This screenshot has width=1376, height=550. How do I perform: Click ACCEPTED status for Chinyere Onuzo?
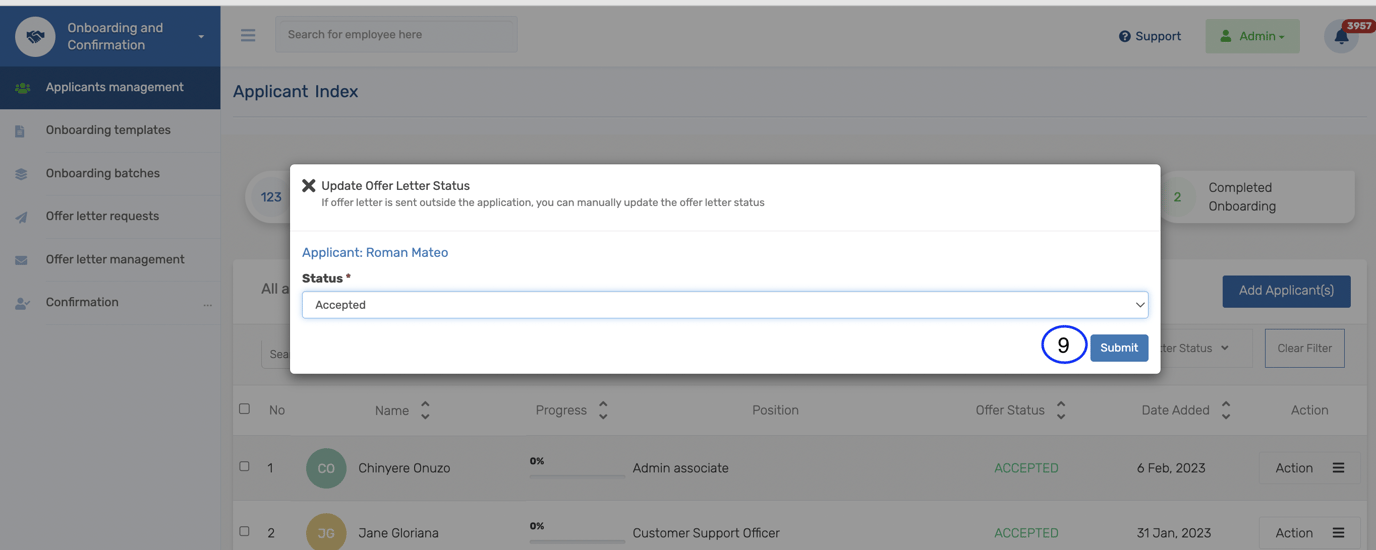point(1026,468)
